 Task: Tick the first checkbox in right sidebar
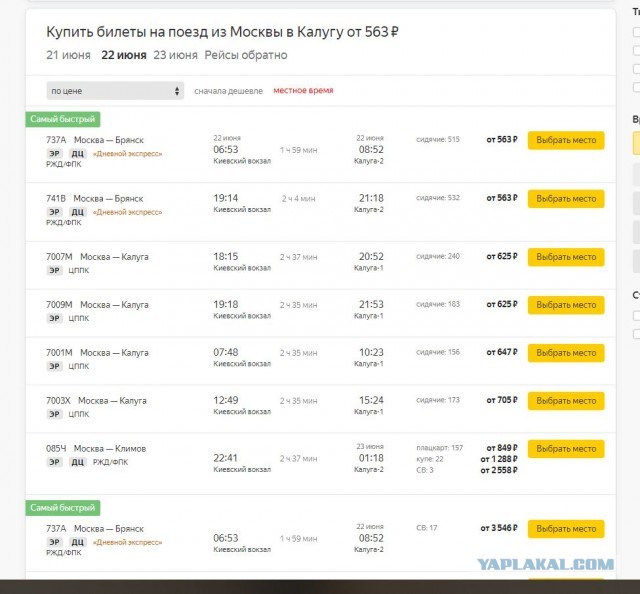637,32
